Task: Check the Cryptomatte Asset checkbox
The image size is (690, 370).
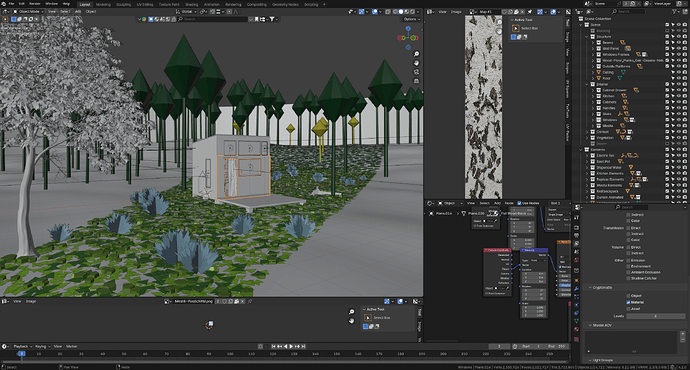Action: point(628,309)
